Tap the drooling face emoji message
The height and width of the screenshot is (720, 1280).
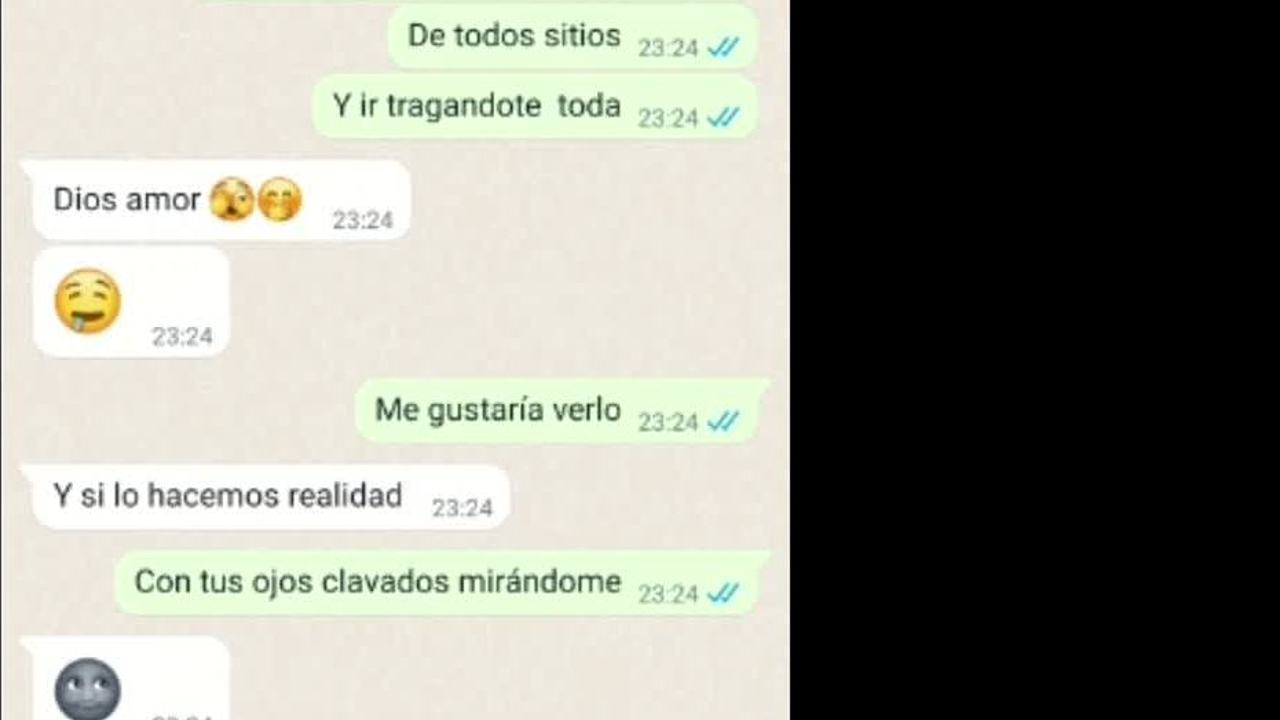coord(131,303)
